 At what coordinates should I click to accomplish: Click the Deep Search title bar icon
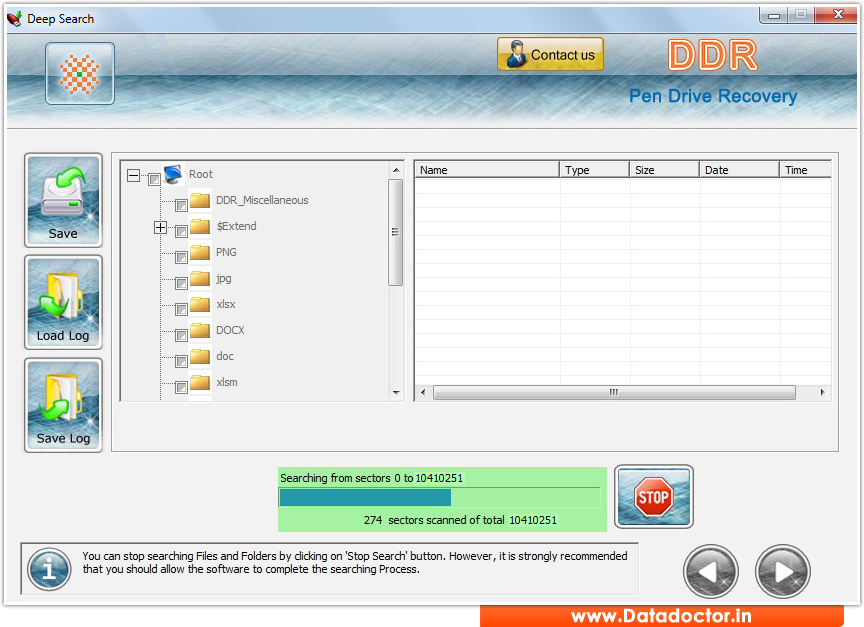[x=14, y=18]
